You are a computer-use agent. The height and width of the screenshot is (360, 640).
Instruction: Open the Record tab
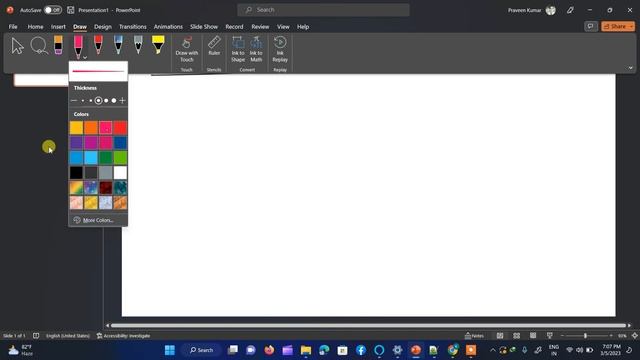pyautogui.click(x=234, y=27)
